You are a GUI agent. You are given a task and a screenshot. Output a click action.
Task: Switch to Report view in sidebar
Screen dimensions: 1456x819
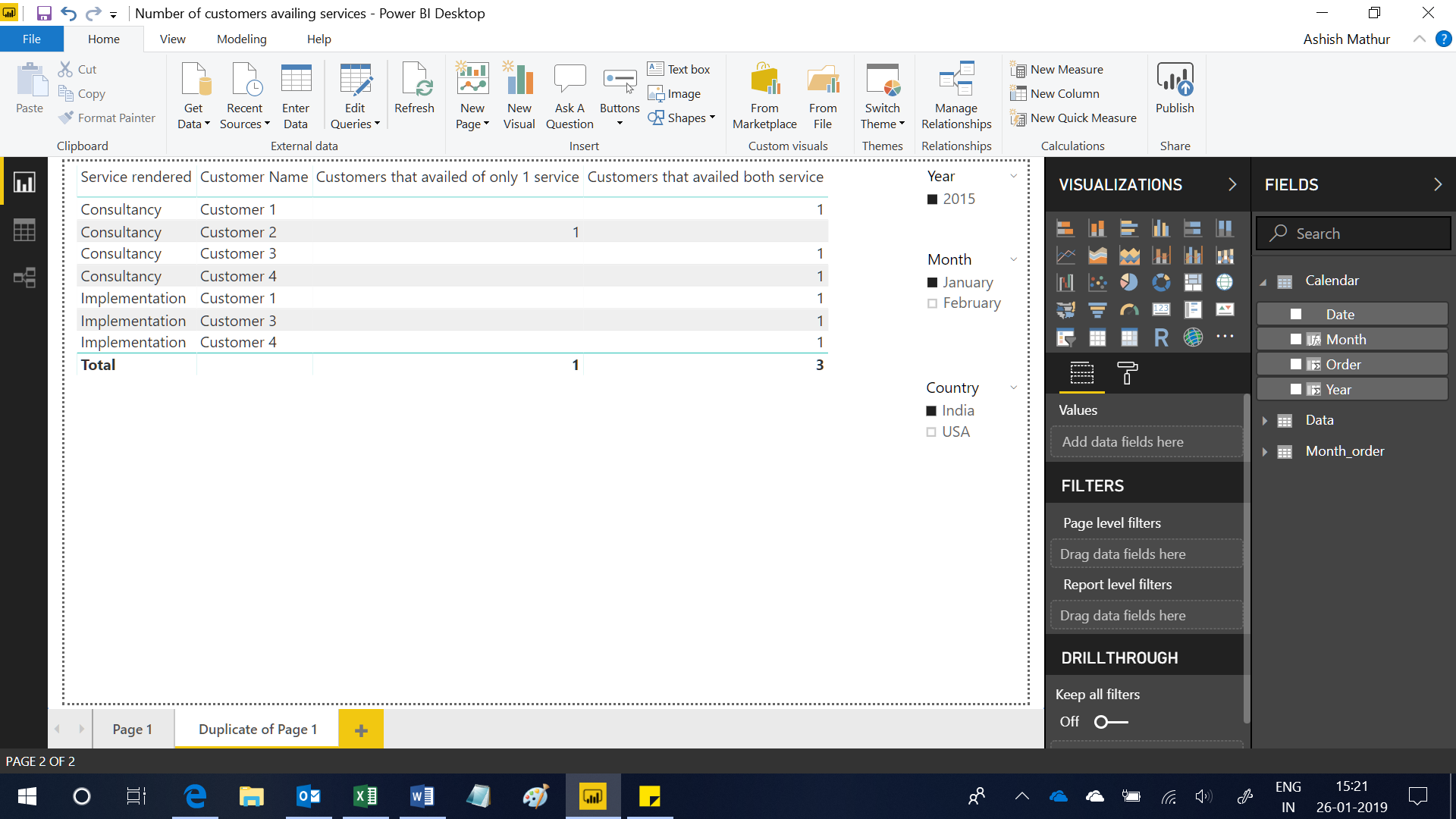coord(24,183)
